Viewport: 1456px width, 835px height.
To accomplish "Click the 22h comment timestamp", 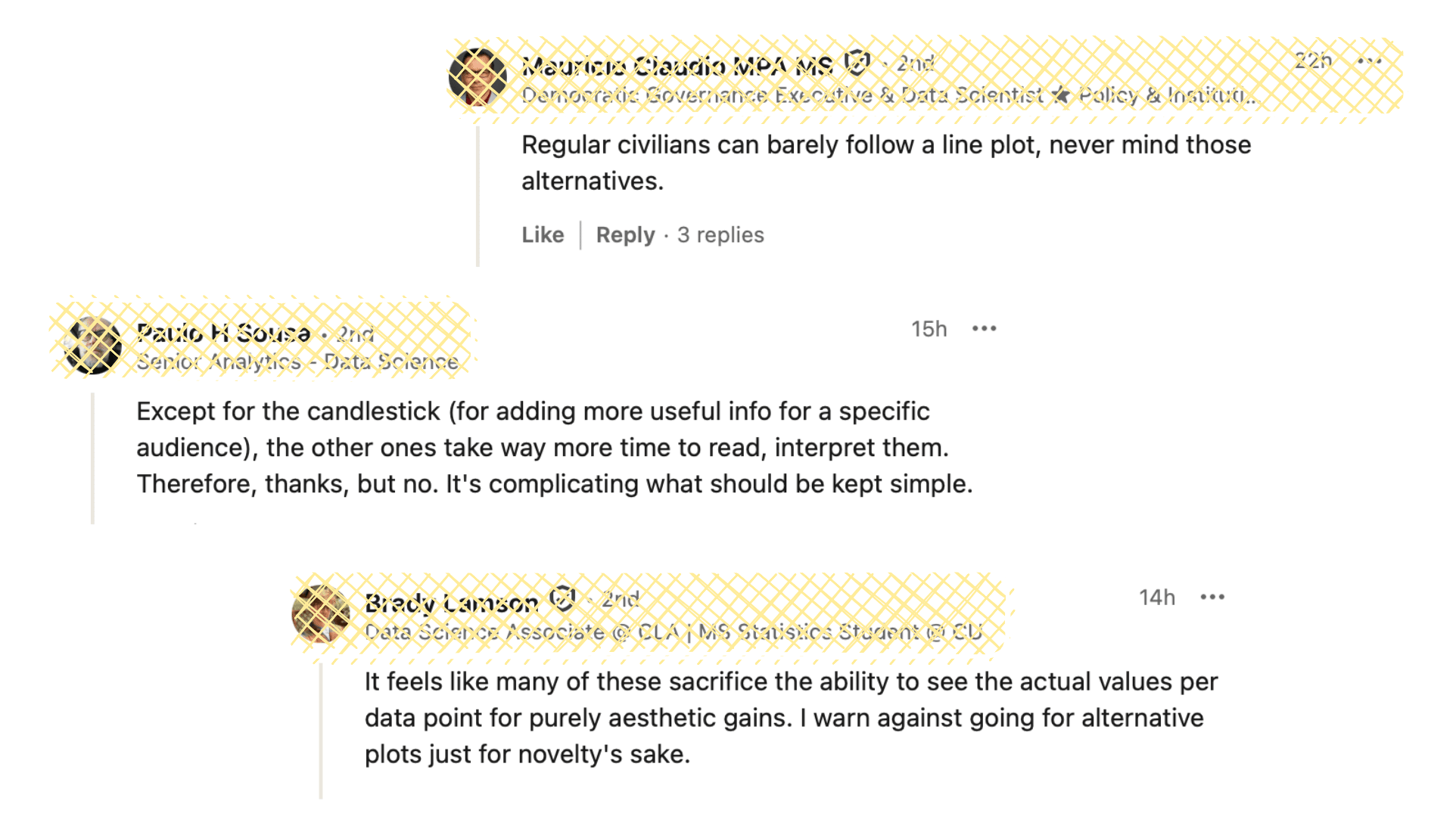I will 1312,61.
